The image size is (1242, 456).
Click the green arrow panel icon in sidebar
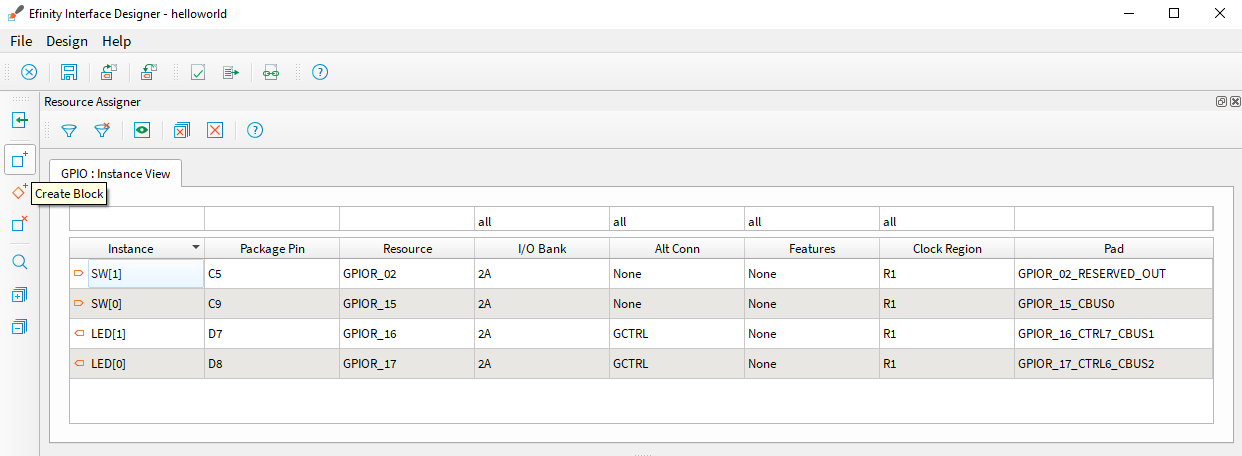tap(19, 120)
